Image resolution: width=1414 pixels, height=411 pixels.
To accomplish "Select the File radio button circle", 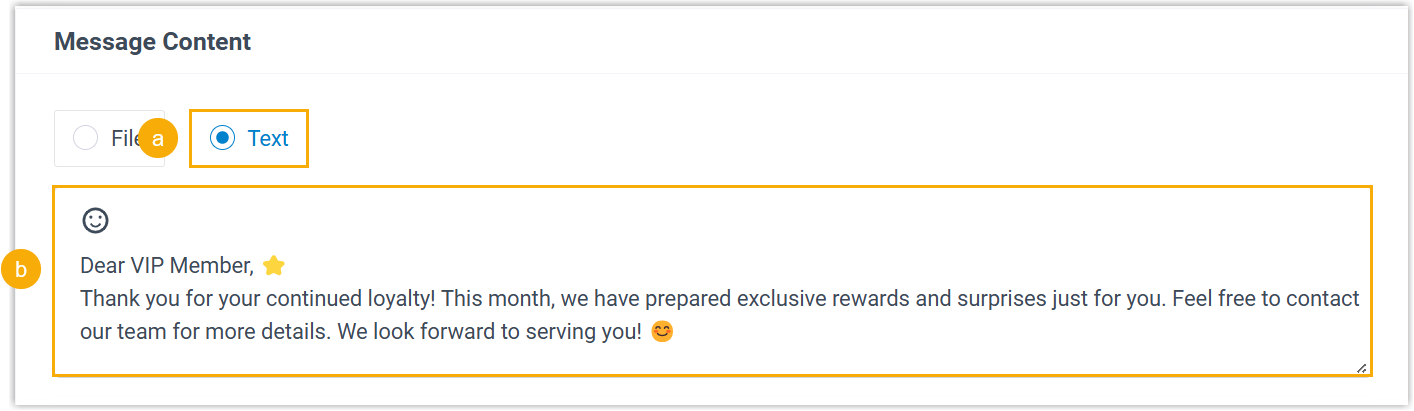I will 86,138.
